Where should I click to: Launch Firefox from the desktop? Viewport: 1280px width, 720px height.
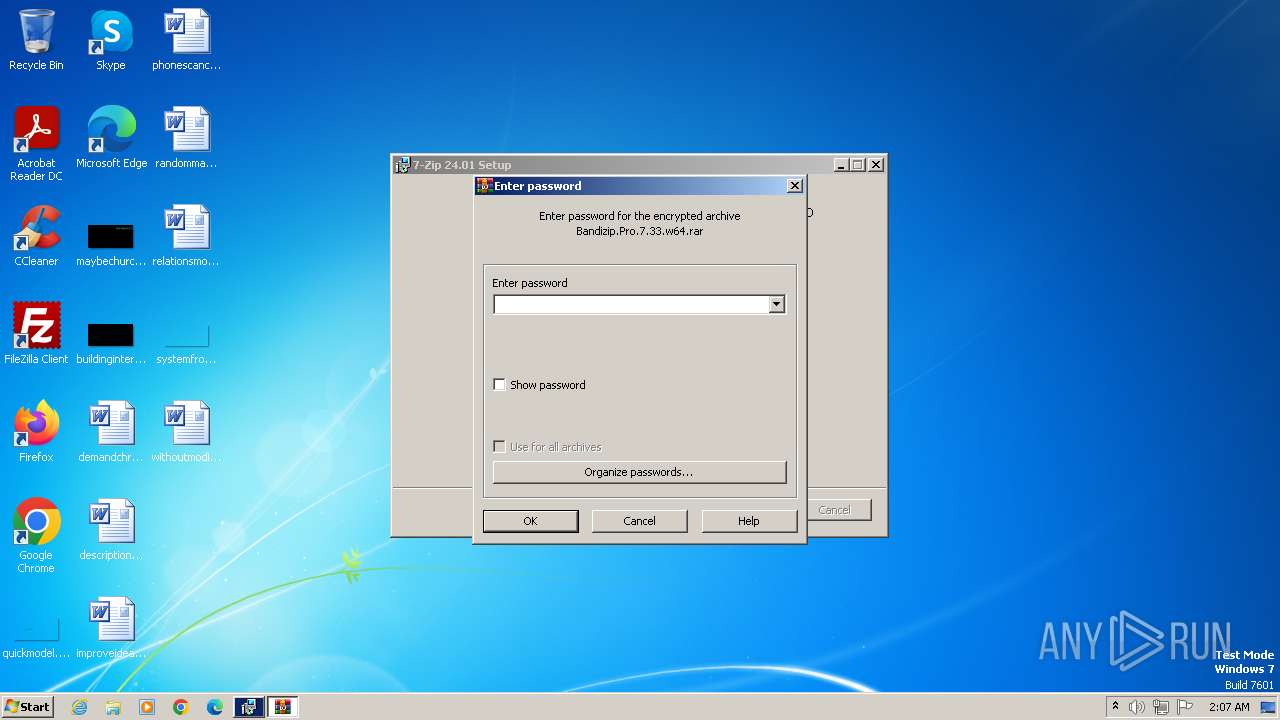(x=36, y=432)
